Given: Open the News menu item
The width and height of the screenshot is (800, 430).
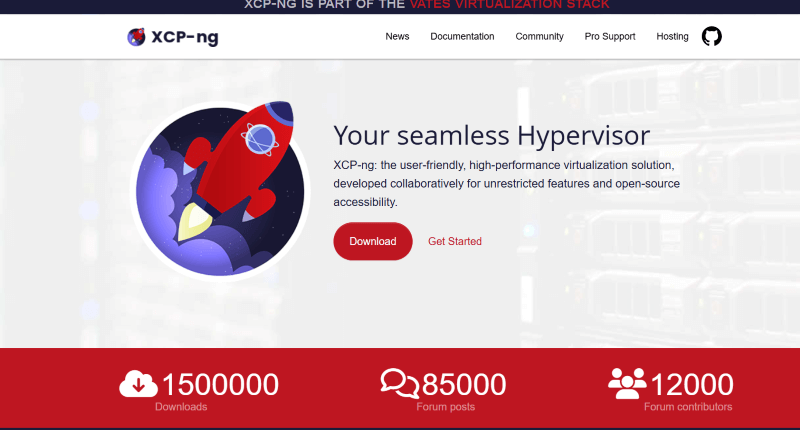Looking at the screenshot, I should [397, 36].
